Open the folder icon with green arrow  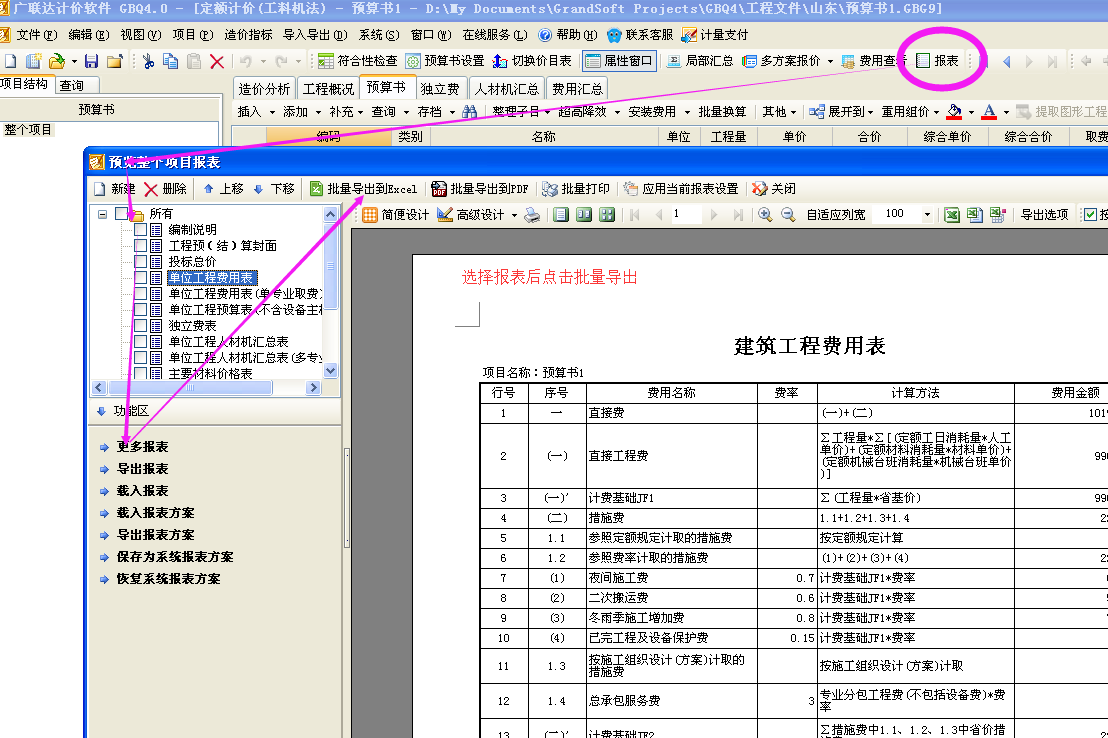coord(57,62)
